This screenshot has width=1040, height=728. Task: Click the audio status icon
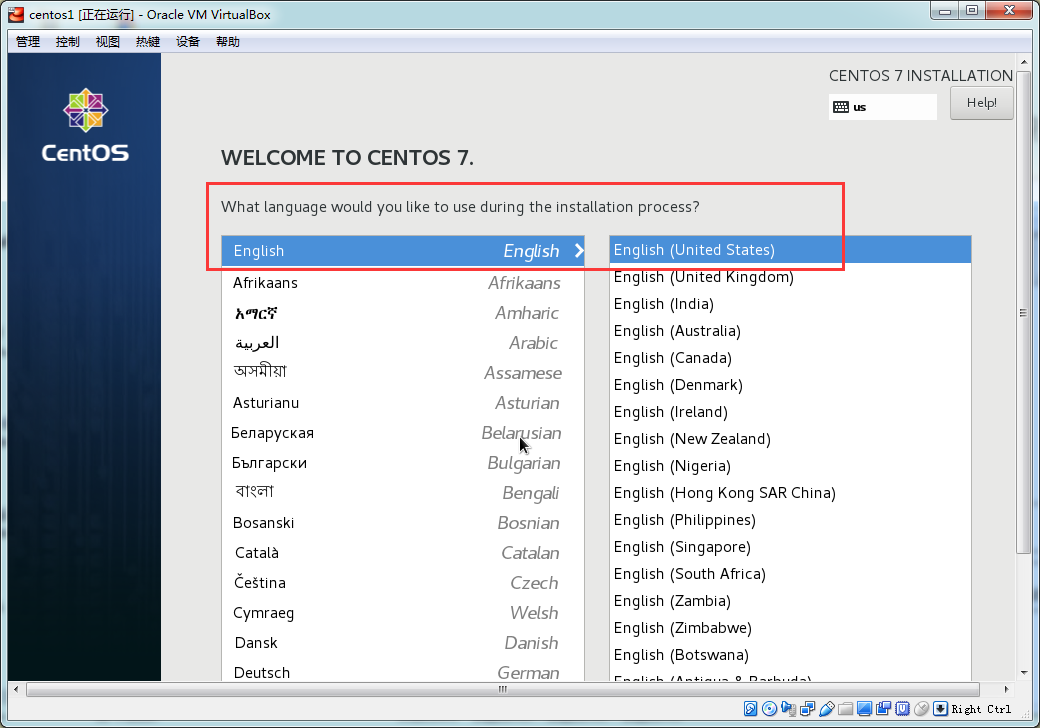(x=789, y=709)
